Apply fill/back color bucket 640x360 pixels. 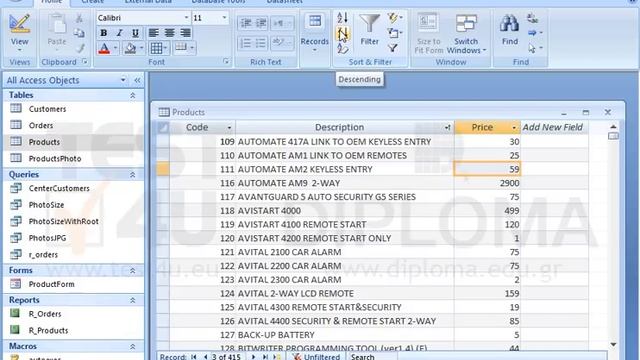pyautogui.click(x=131, y=49)
